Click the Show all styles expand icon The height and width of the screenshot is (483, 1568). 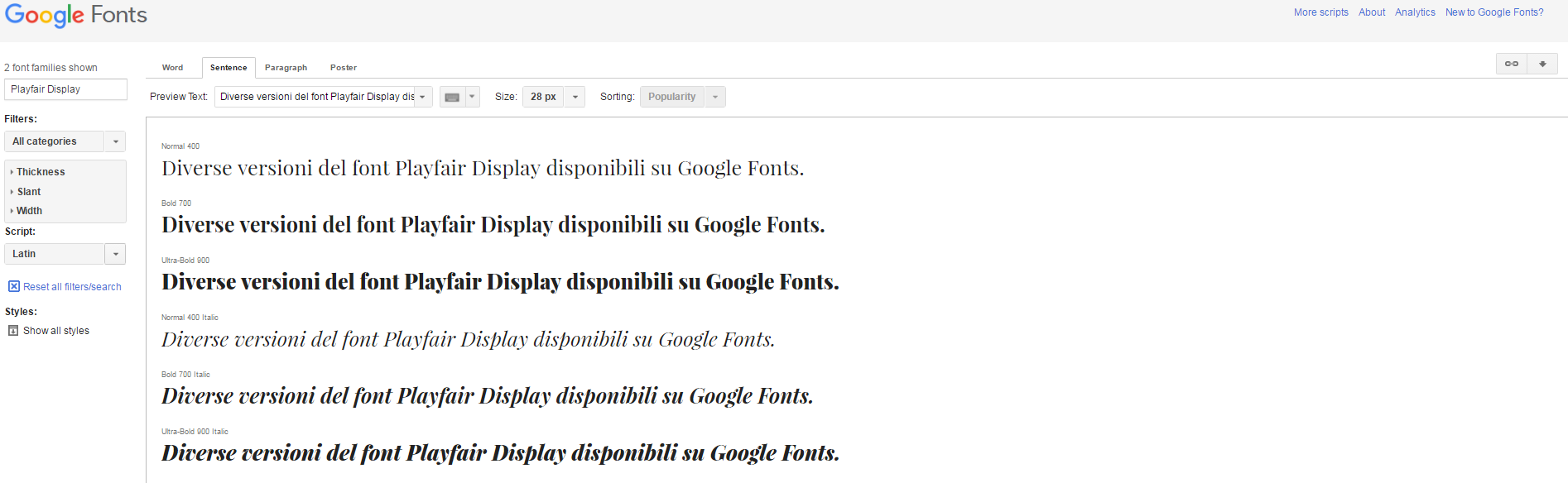(x=13, y=331)
